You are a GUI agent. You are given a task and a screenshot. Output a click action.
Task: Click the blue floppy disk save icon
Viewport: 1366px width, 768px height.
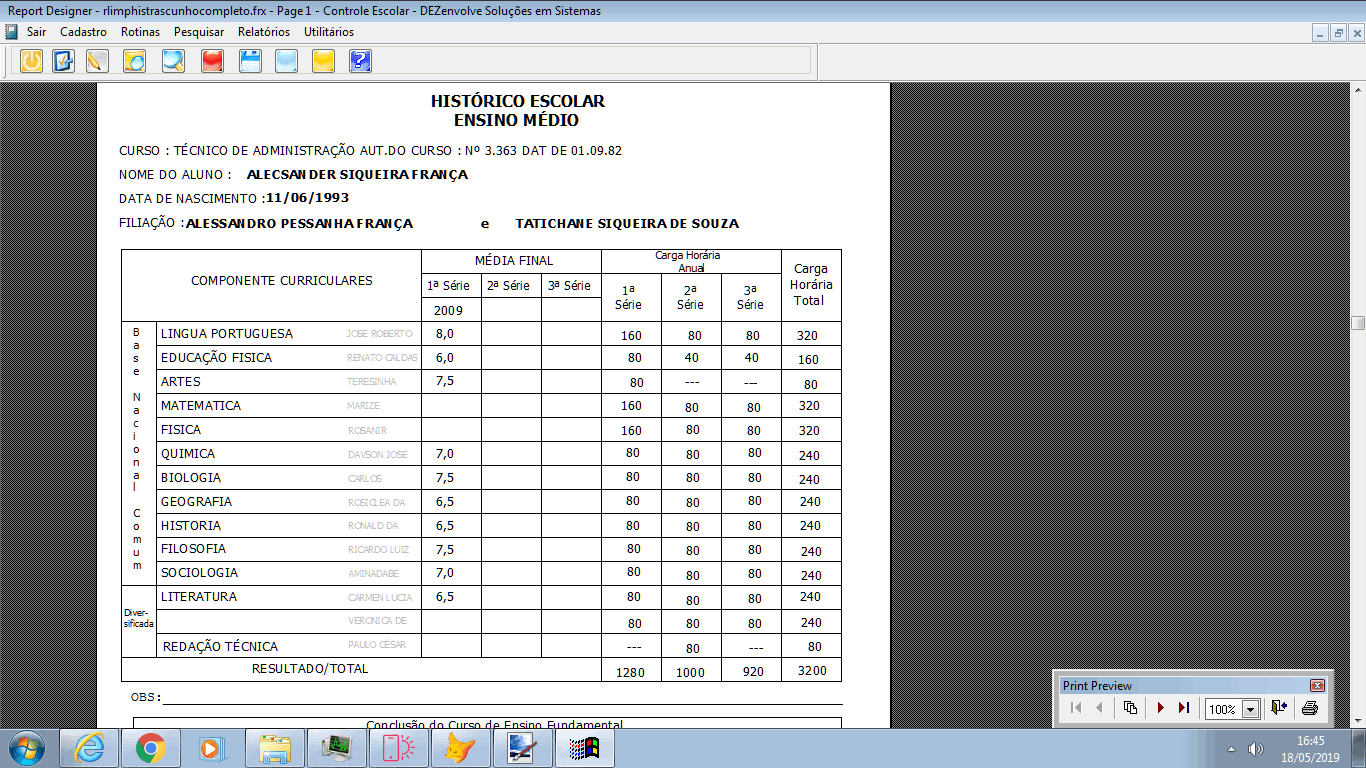tap(250, 62)
